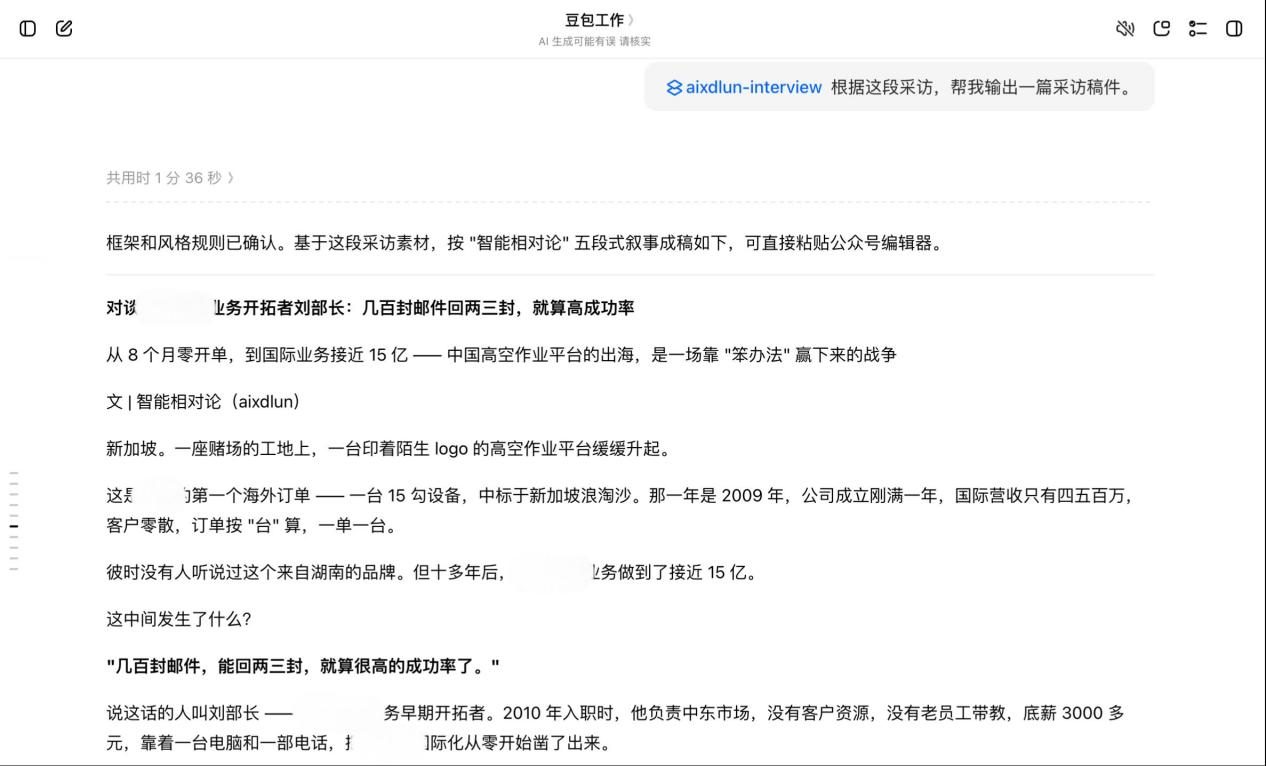Jump to the bottommost outline marker dash
1266x766 pixels.
(14, 569)
